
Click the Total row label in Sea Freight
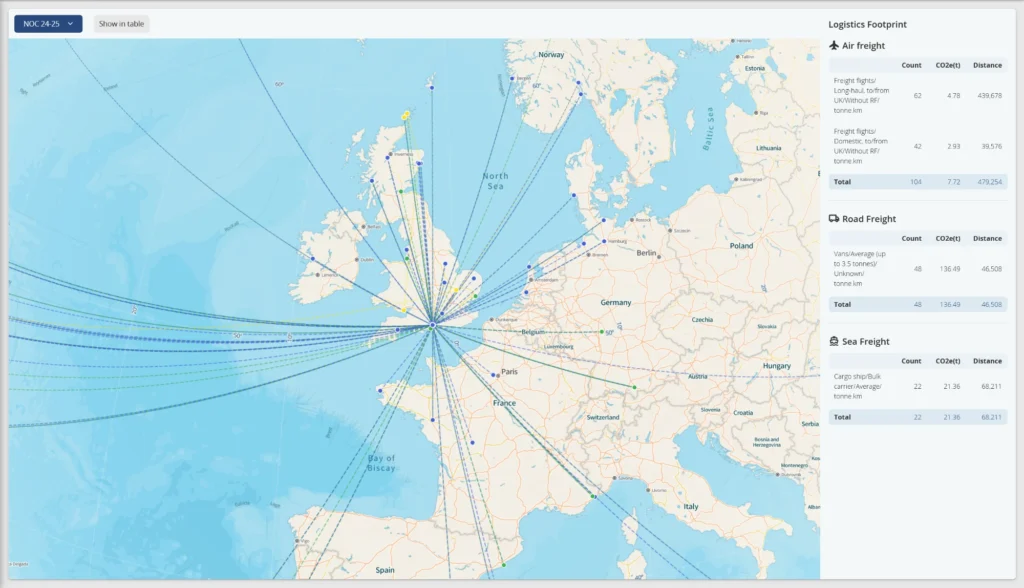point(842,417)
